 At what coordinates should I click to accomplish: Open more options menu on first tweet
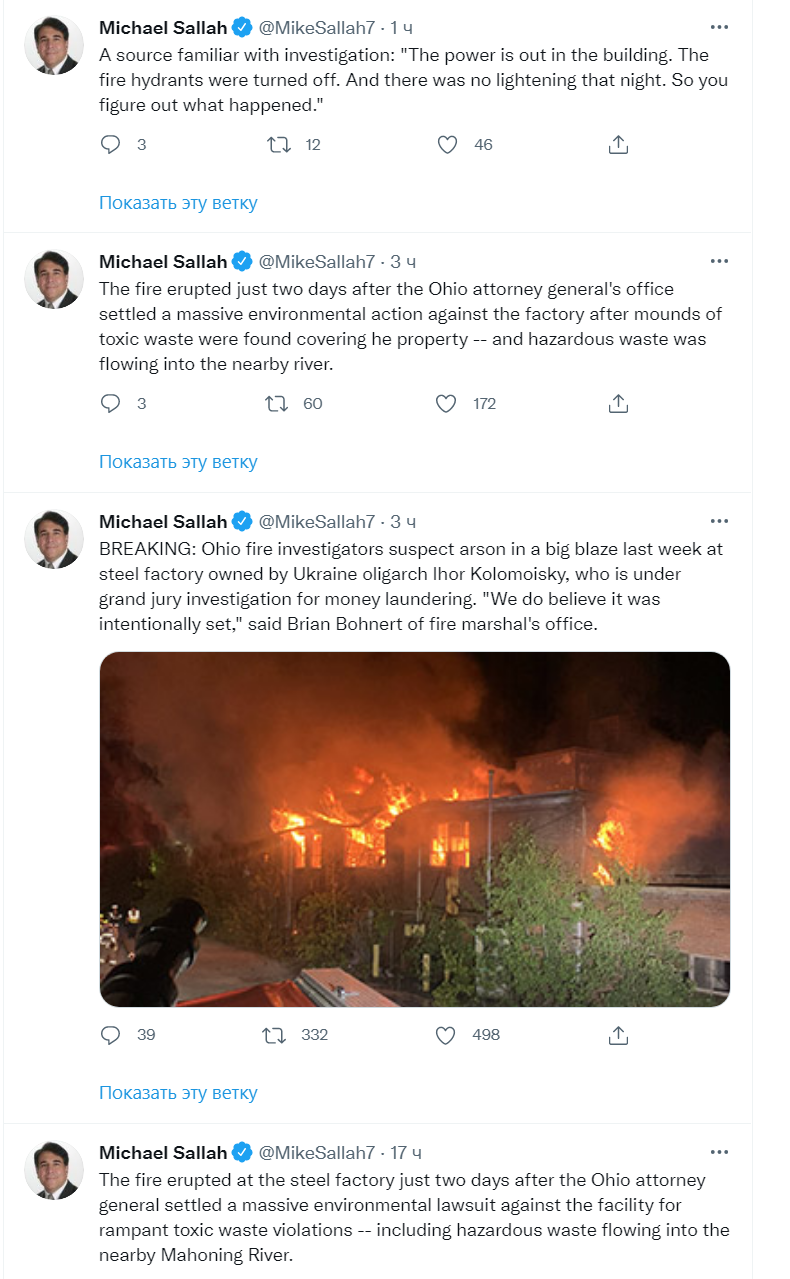click(x=719, y=27)
